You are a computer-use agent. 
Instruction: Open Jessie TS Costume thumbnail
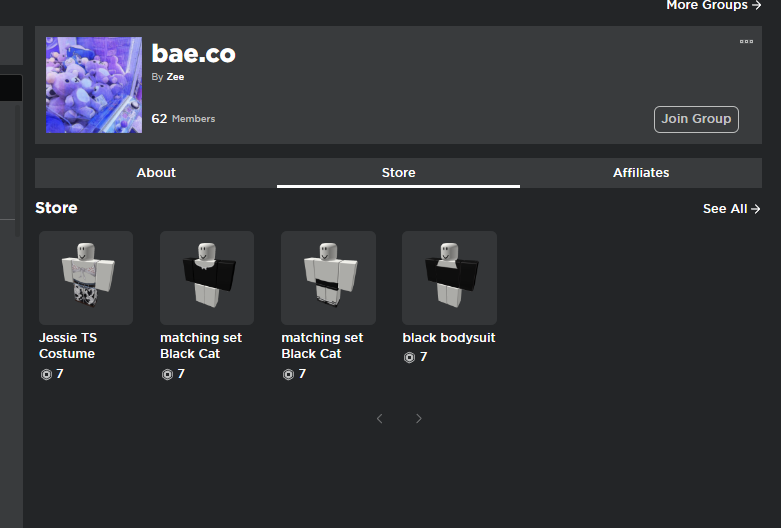tap(86, 278)
